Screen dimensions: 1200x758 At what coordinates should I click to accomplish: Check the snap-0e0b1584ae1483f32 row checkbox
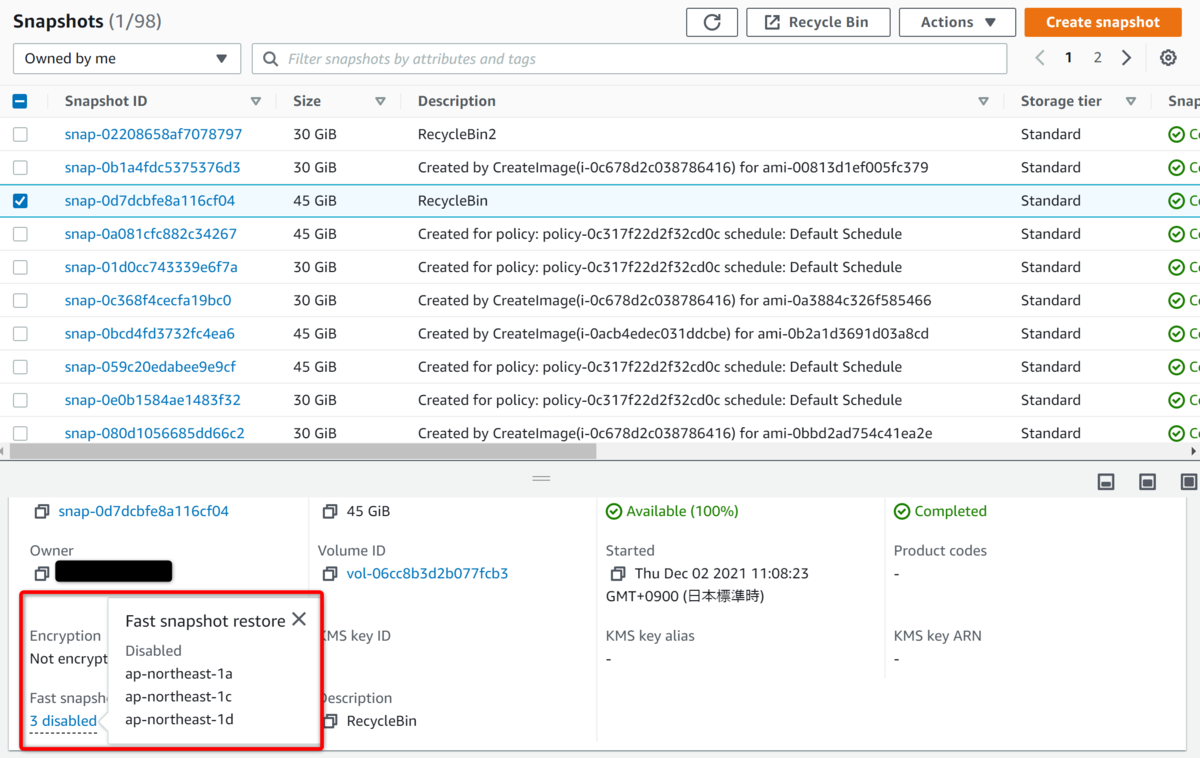click(x=20, y=400)
